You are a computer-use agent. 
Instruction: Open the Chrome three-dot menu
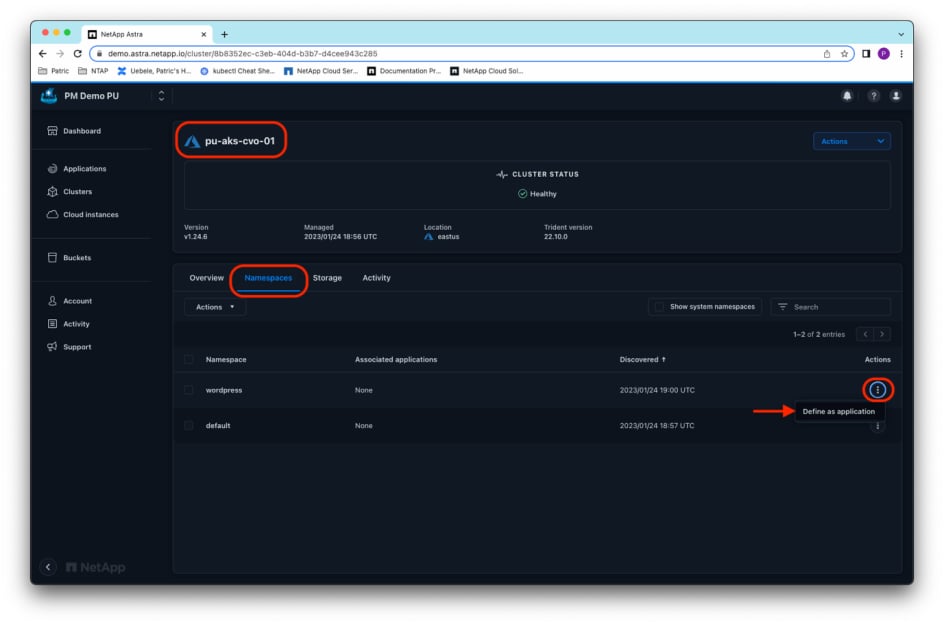point(901,54)
